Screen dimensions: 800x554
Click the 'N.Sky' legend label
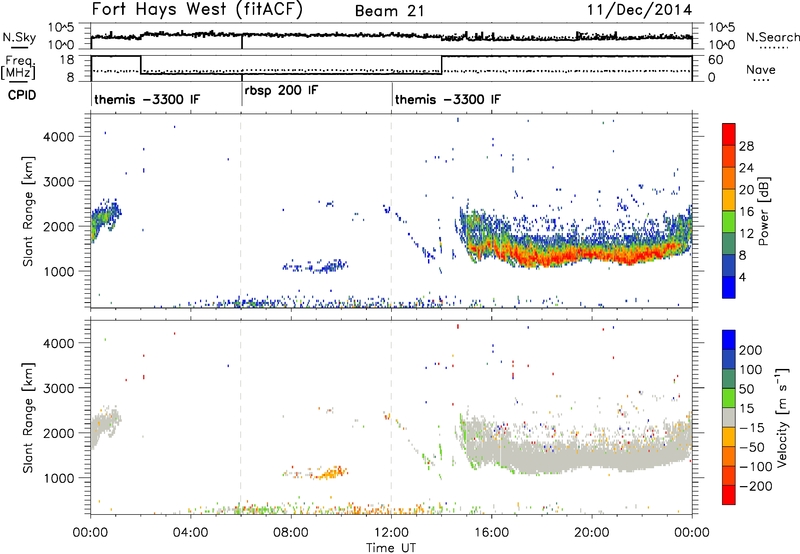click(19, 37)
